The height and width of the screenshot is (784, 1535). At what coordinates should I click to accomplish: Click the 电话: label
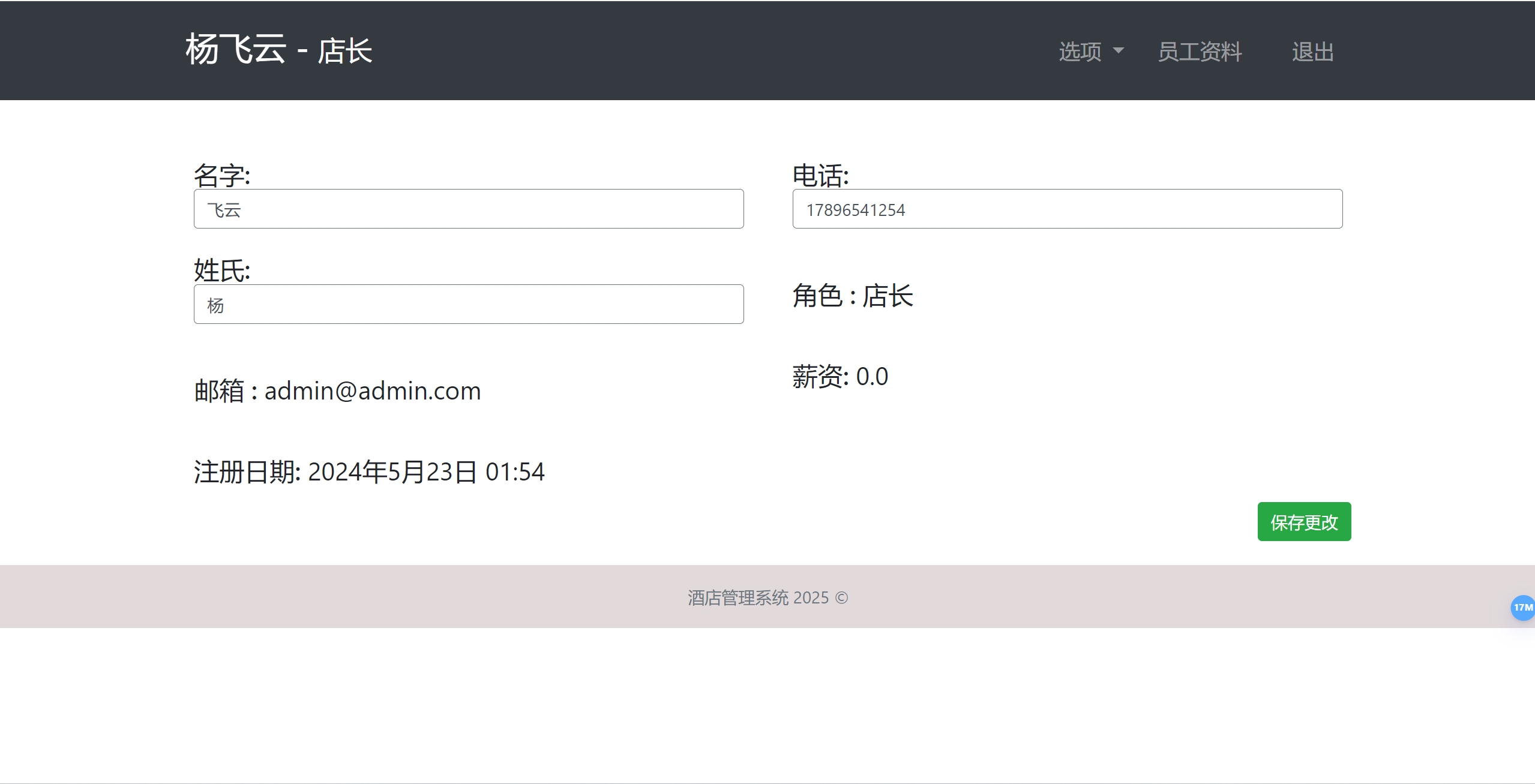(821, 176)
